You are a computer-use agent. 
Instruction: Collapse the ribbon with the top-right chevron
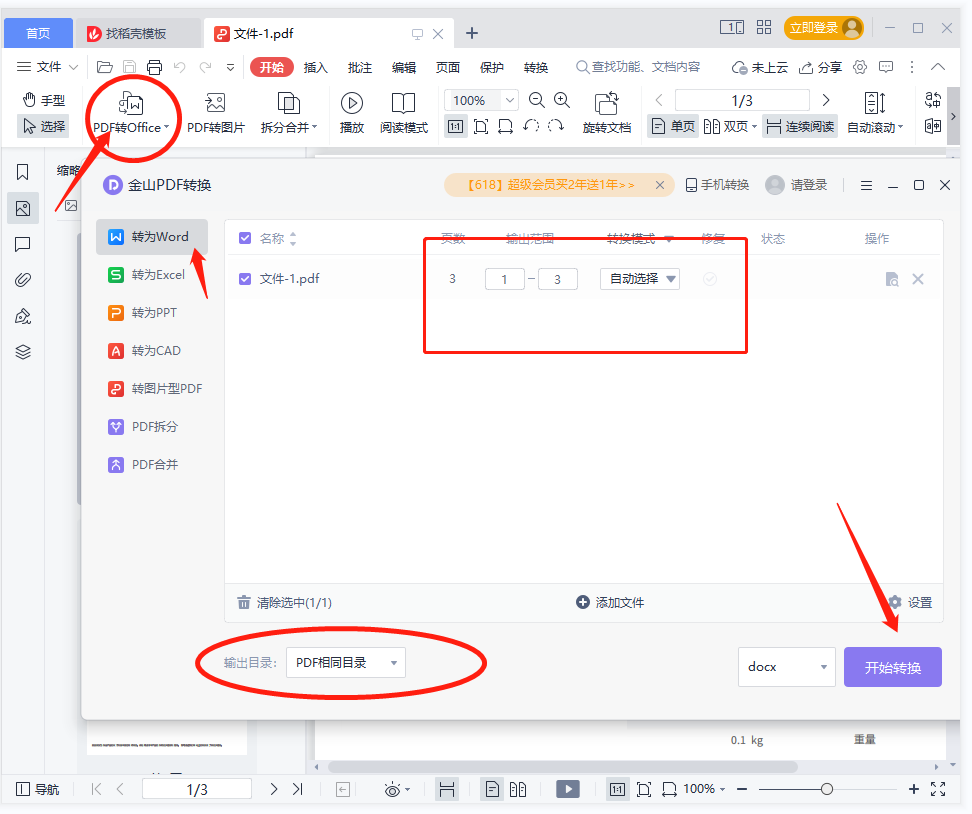coord(938,67)
